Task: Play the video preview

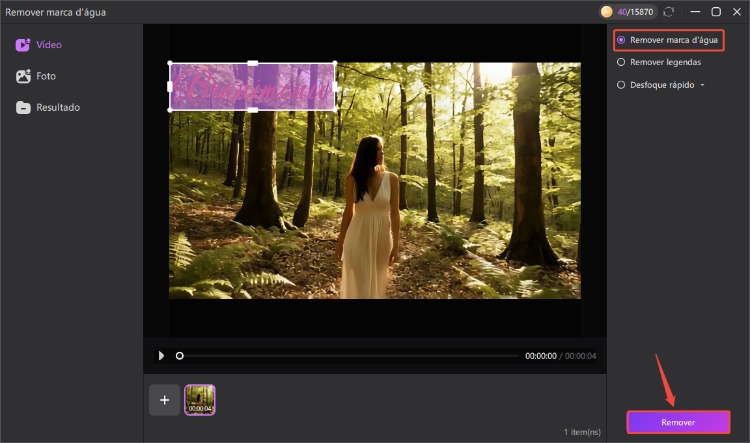Action: pos(162,355)
